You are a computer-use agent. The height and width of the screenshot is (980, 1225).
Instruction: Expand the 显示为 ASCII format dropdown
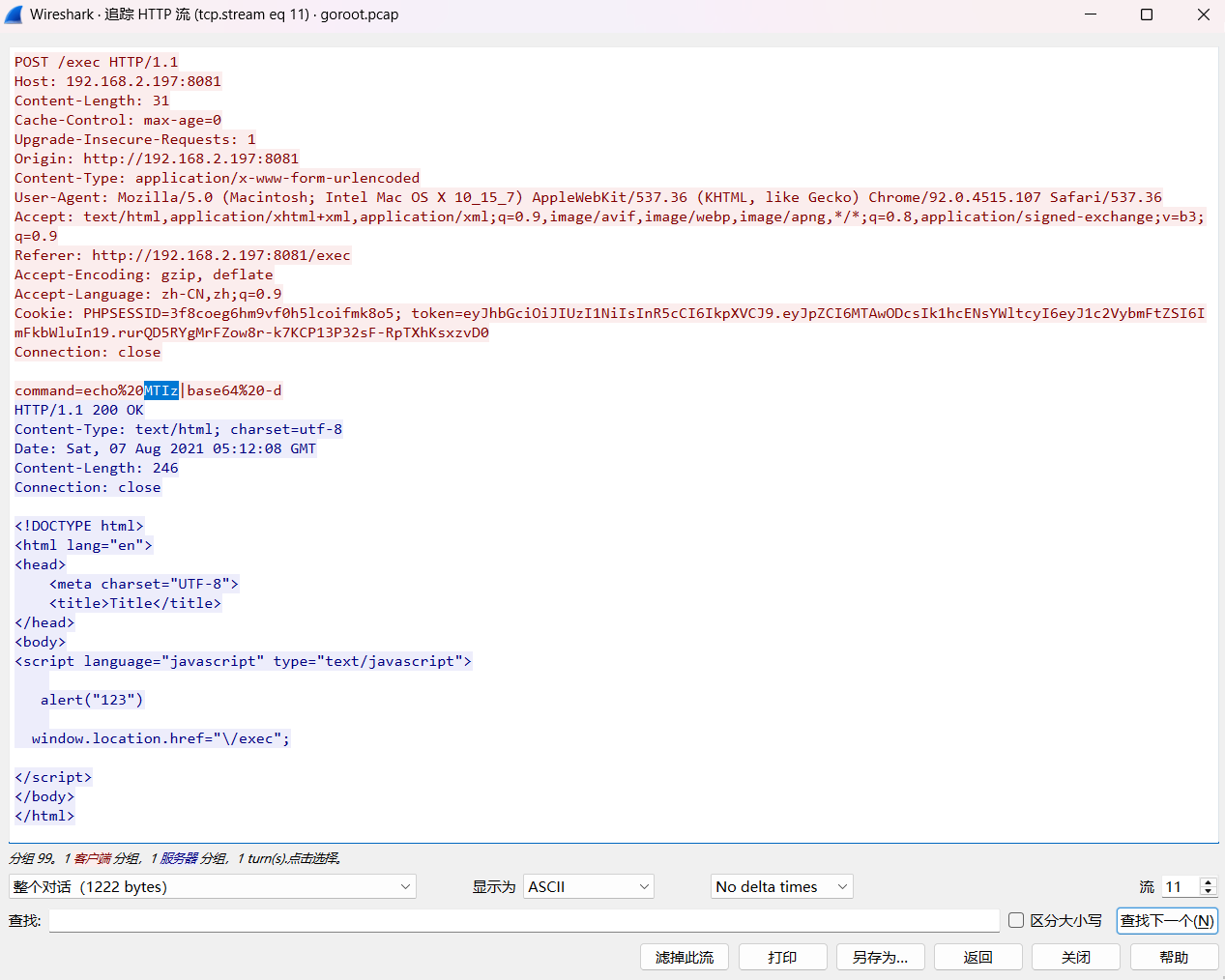tap(588, 886)
